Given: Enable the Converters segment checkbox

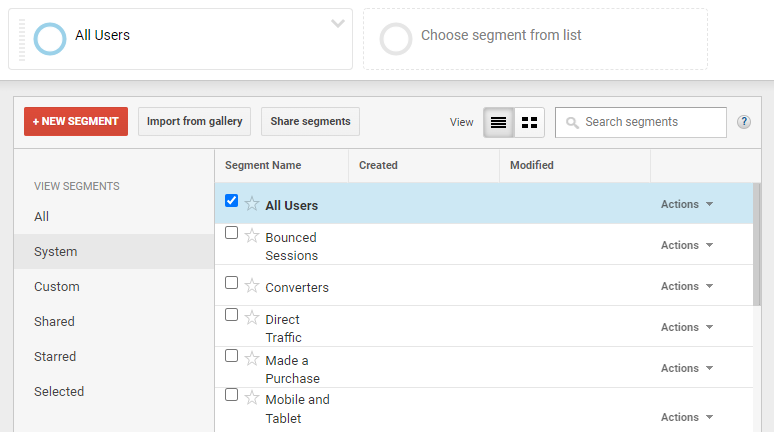Looking at the screenshot, I should click(x=232, y=283).
